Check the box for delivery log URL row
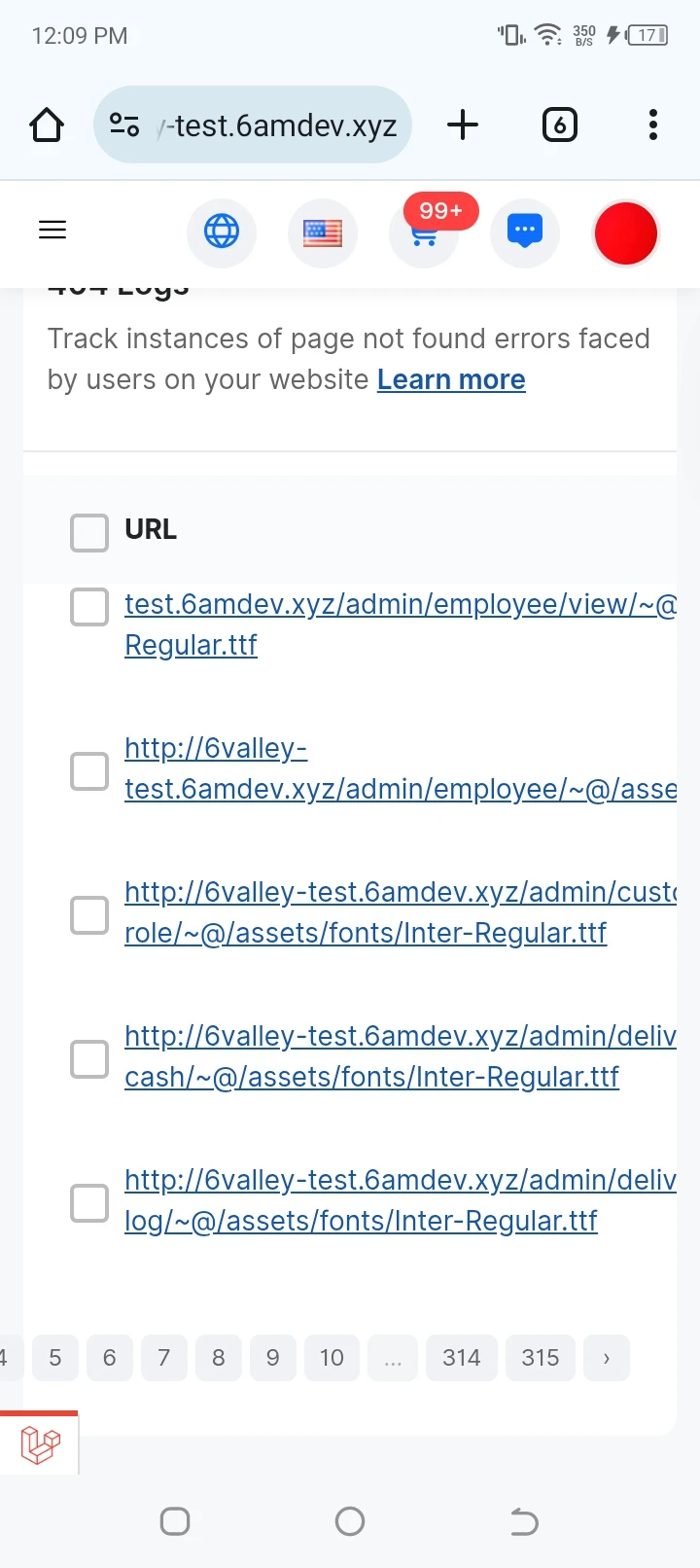 pos(89,1202)
